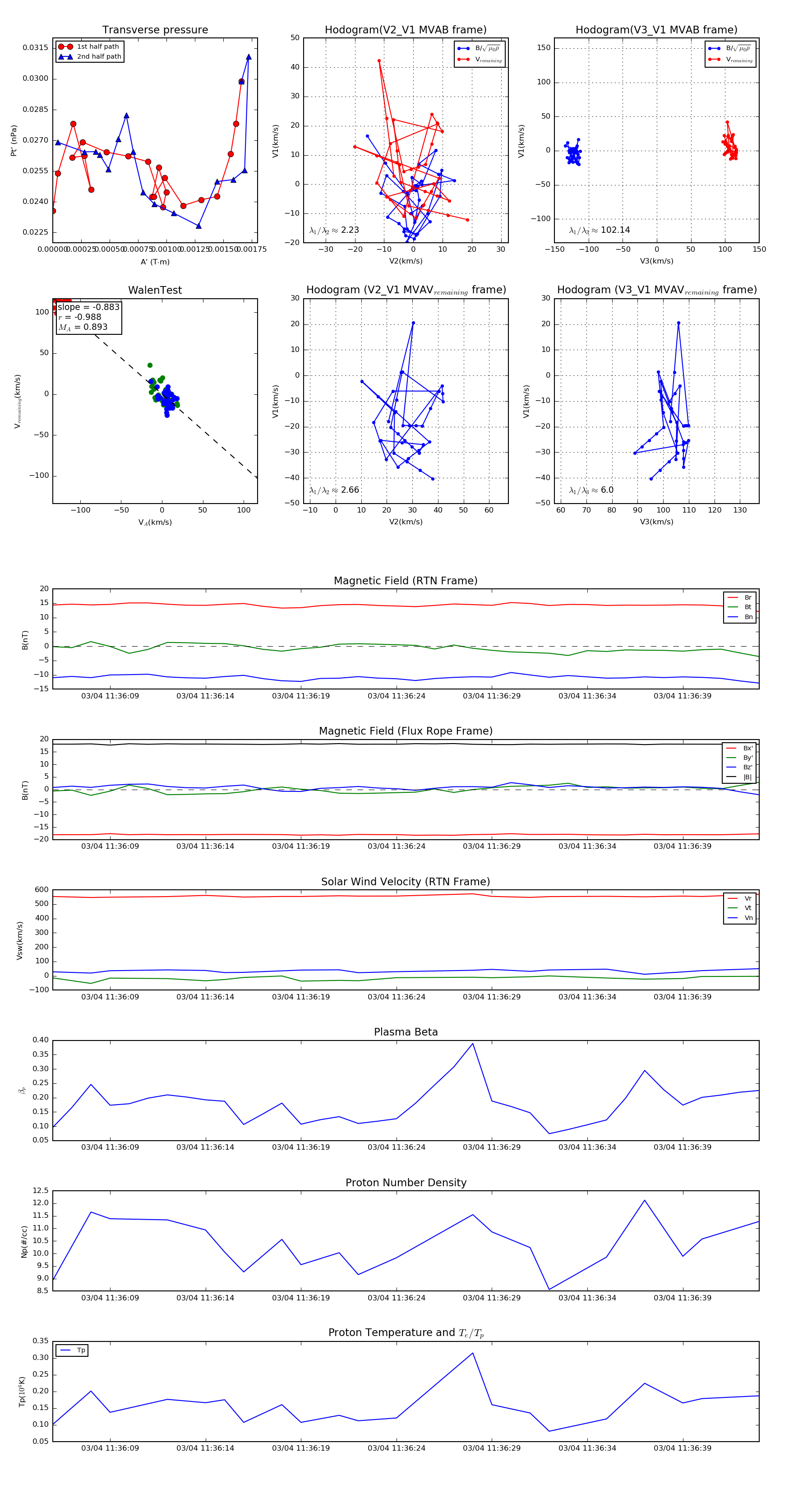The width and height of the screenshot is (812, 1489).
Task: Select the "Bz'" legend entry
Action: click(x=740, y=767)
